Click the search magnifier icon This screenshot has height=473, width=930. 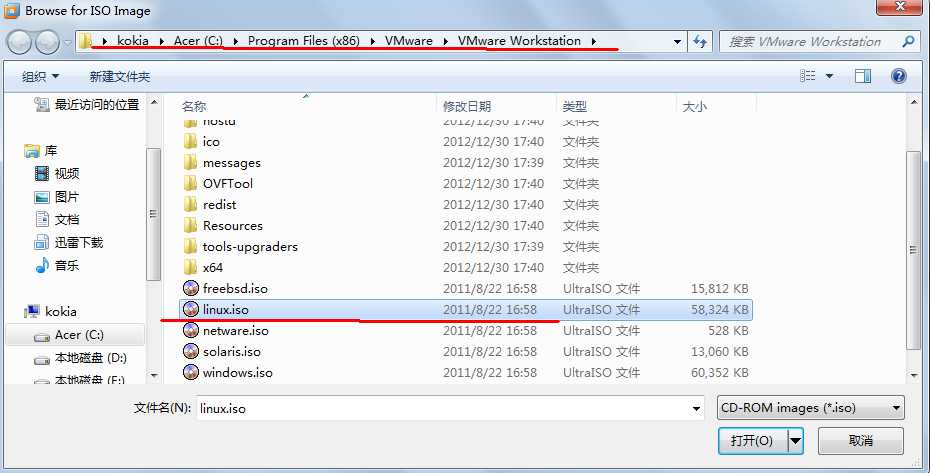tap(907, 42)
